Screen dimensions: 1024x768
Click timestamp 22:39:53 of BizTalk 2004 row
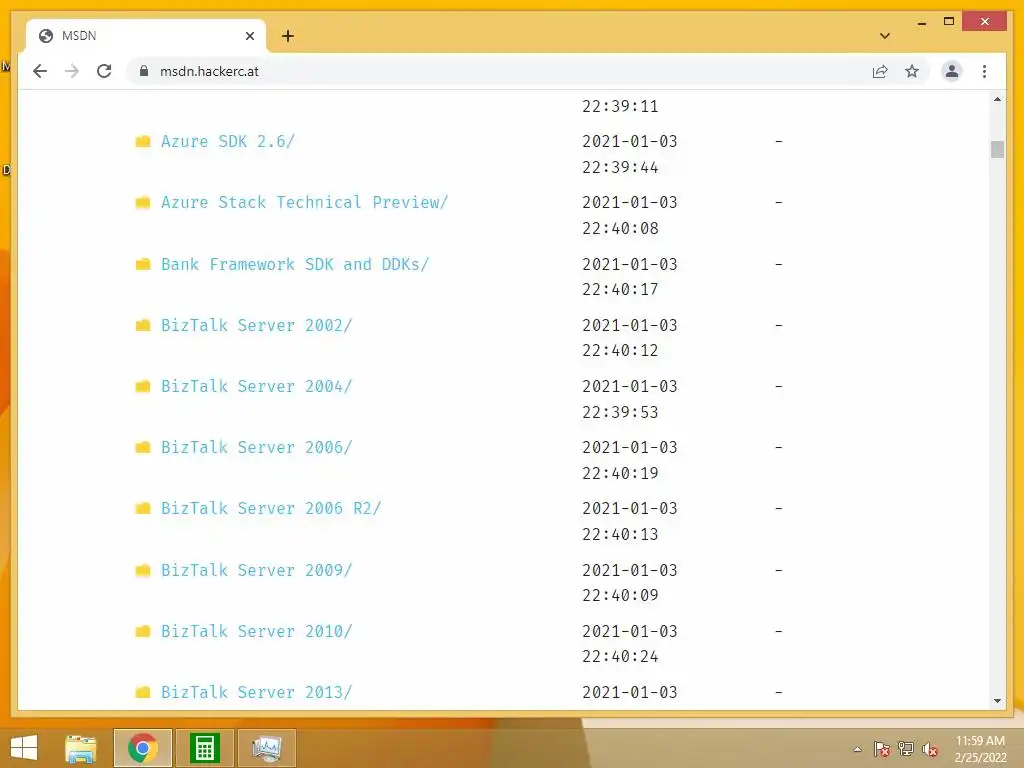pos(620,412)
